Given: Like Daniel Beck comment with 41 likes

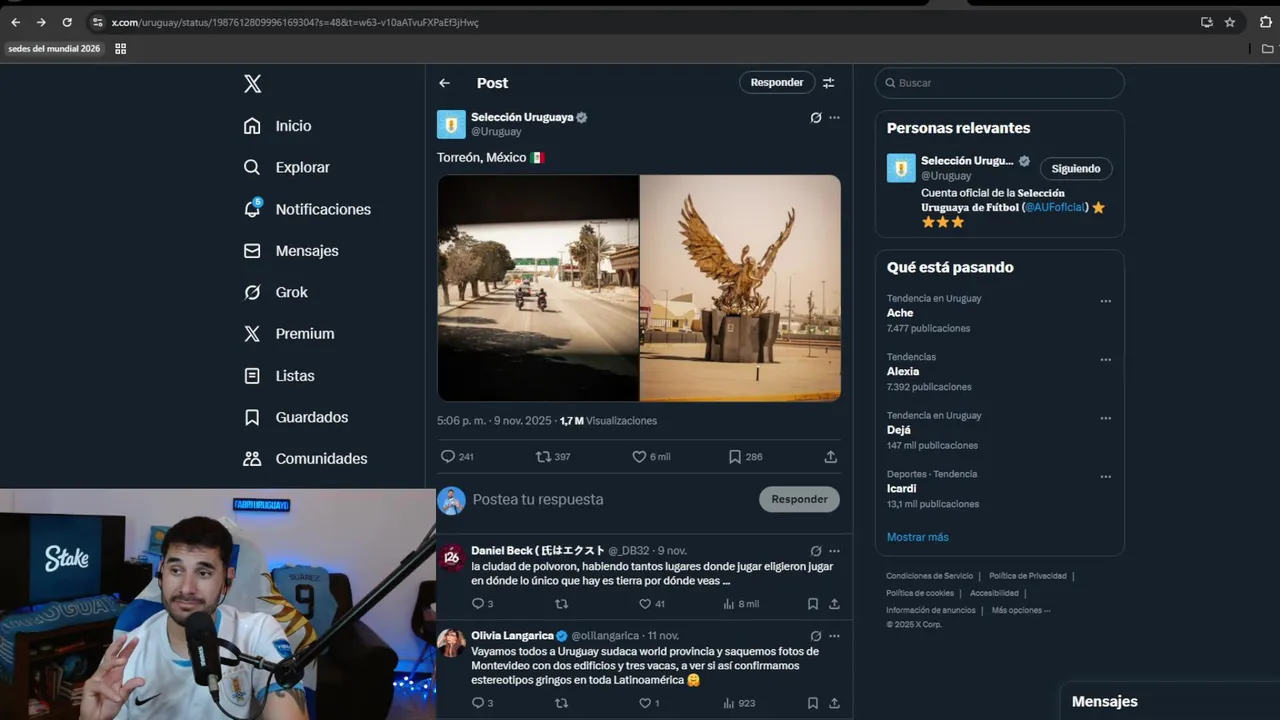Looking at the screenshot, I should tap(652, 604).
